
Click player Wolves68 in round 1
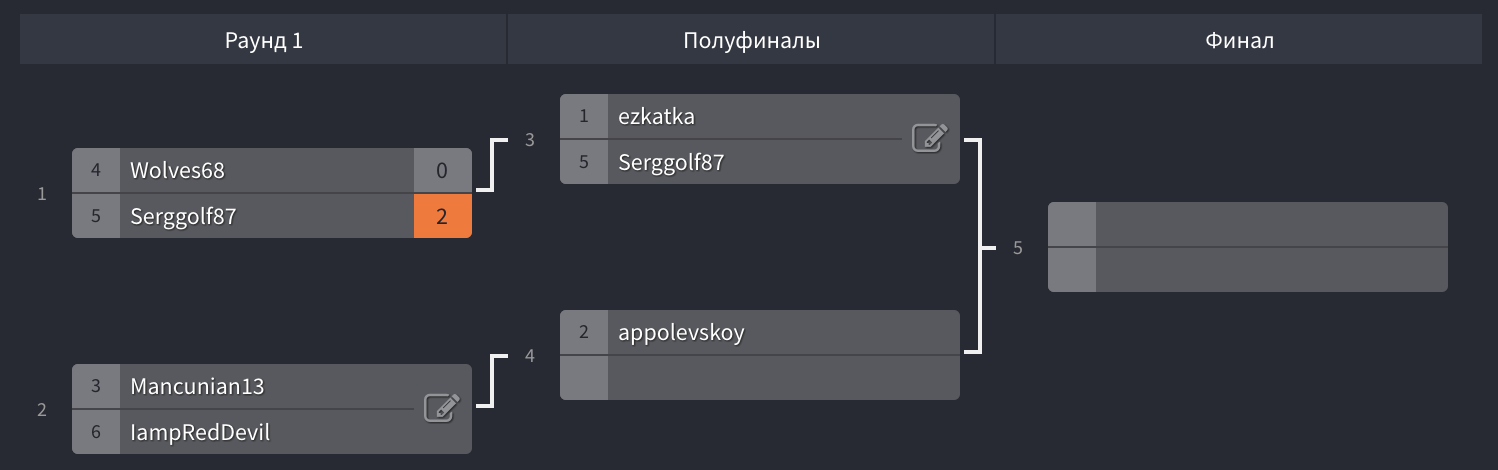[x=177, y=171]
